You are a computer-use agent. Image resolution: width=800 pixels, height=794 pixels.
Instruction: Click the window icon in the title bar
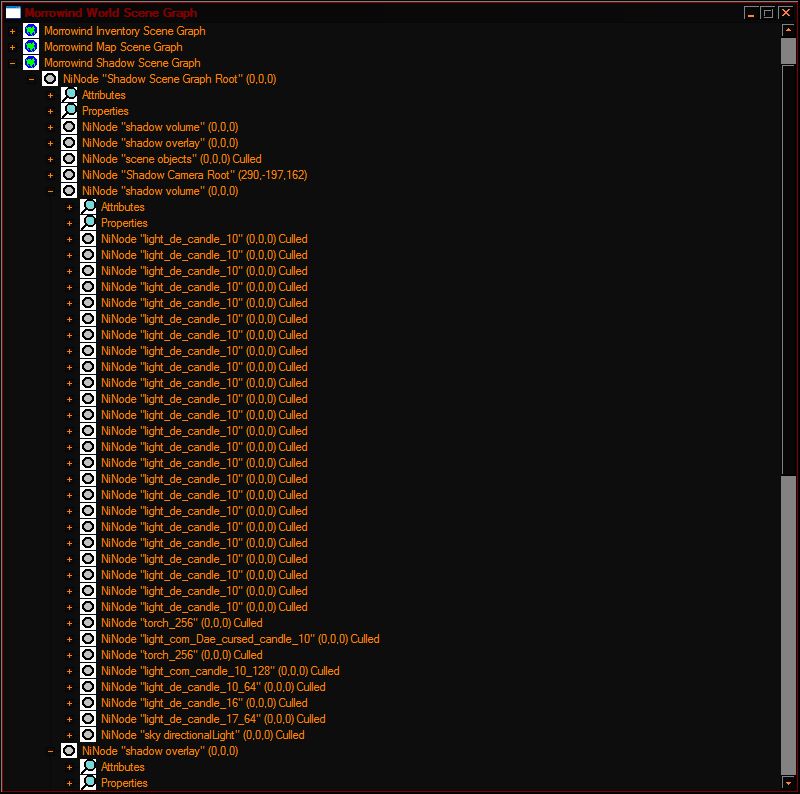pyautogui.click(x=13, y=12)
